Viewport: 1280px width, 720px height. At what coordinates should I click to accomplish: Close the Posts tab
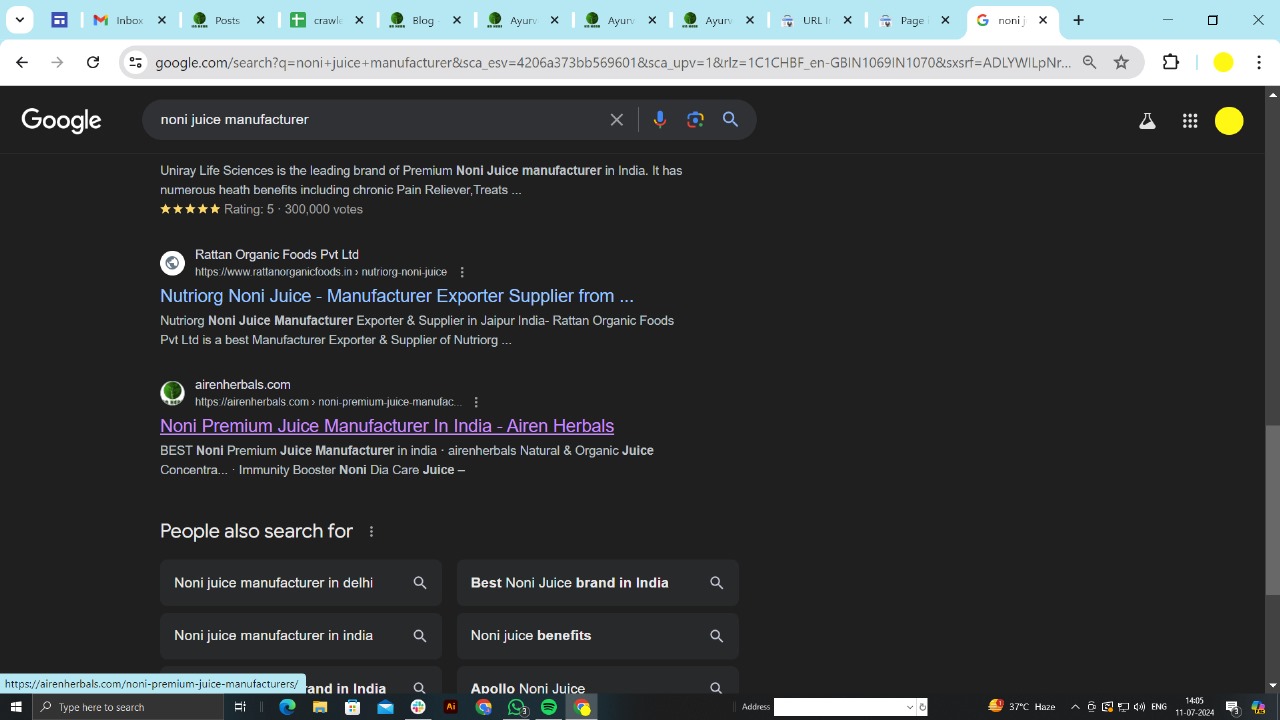tap(260, 20)
